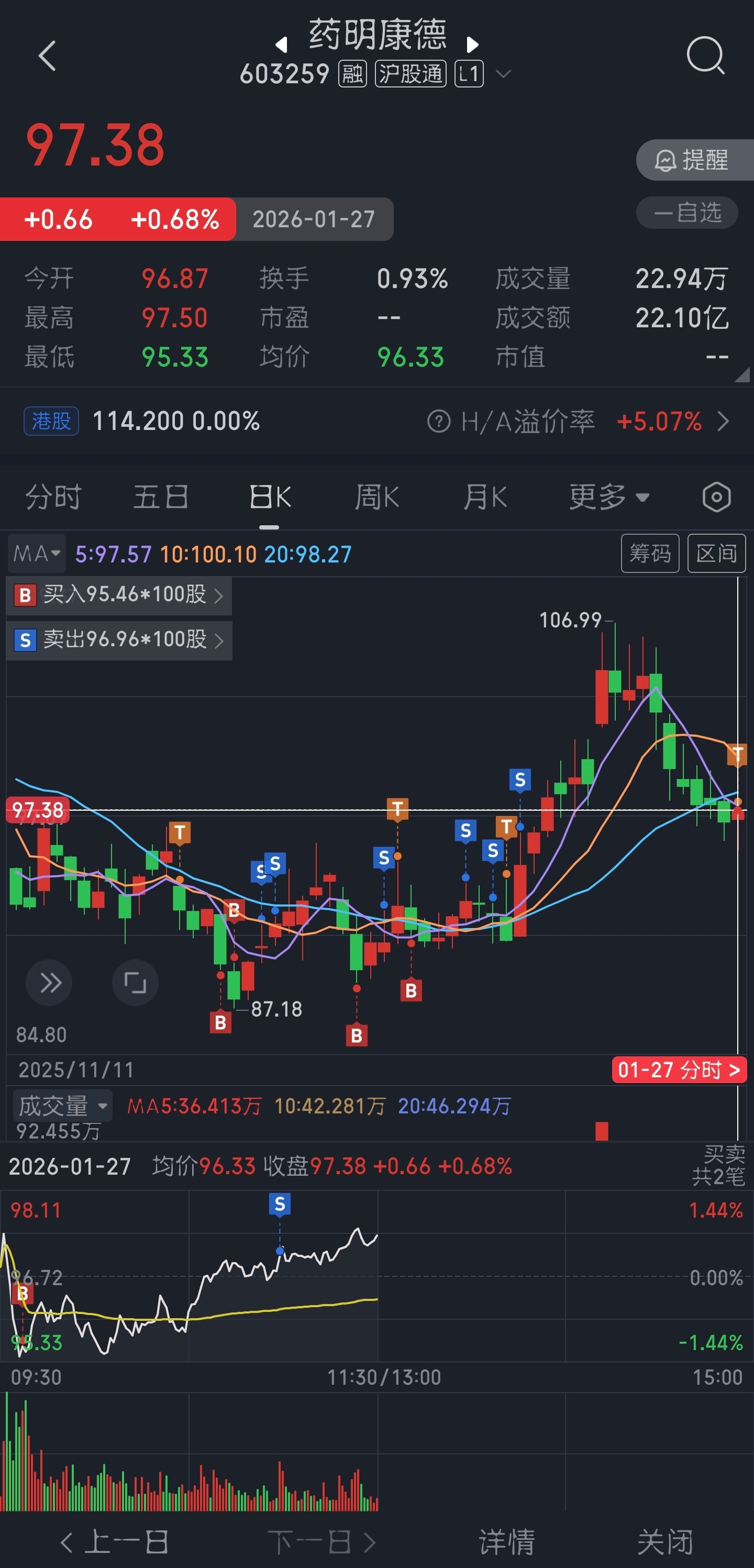The width and height of the screenshot is (754, 1568).
Task: Tap the back arrow icon
Action: coord(47,56)
